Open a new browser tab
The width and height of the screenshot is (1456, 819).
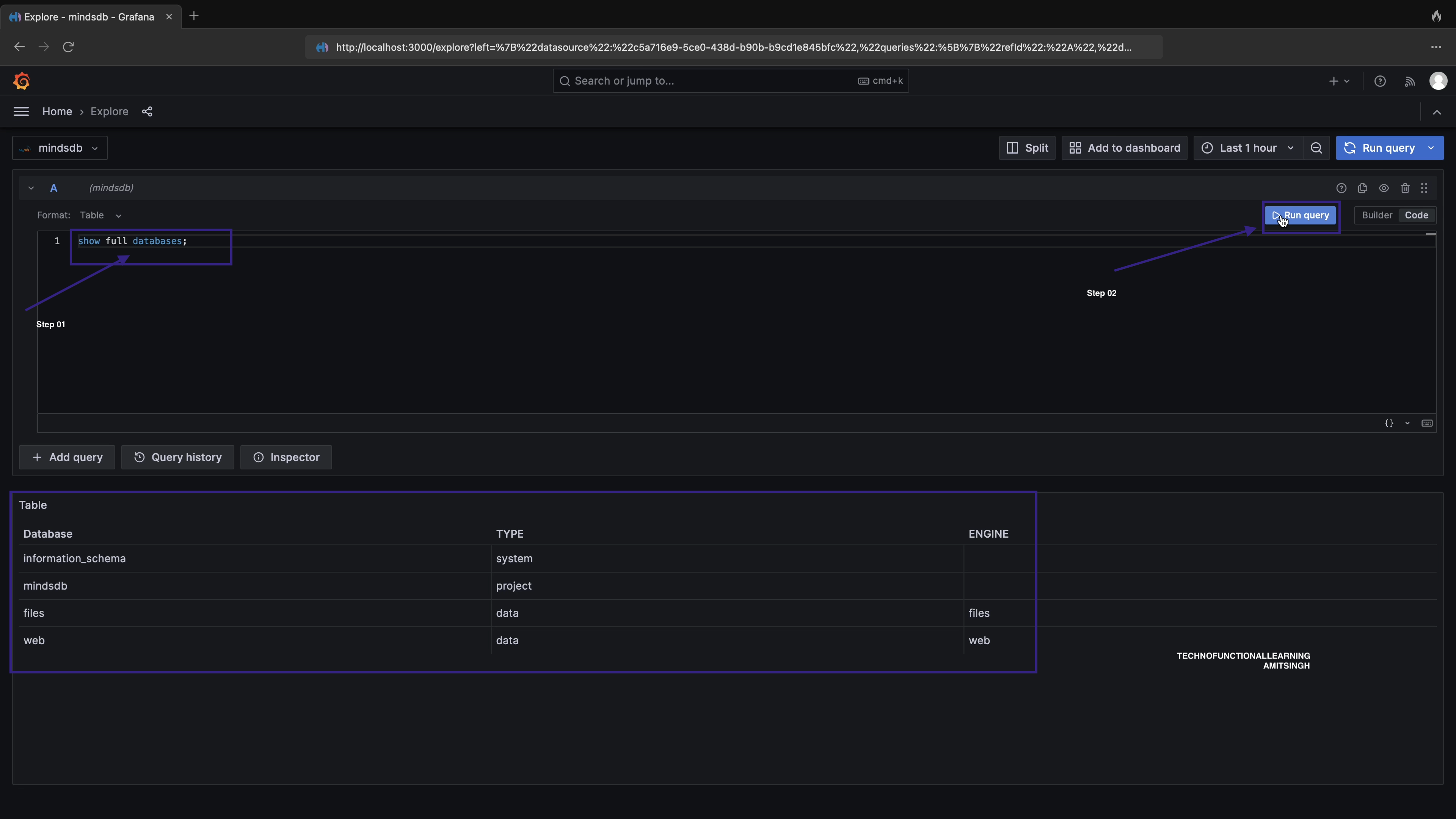(194, 16)
